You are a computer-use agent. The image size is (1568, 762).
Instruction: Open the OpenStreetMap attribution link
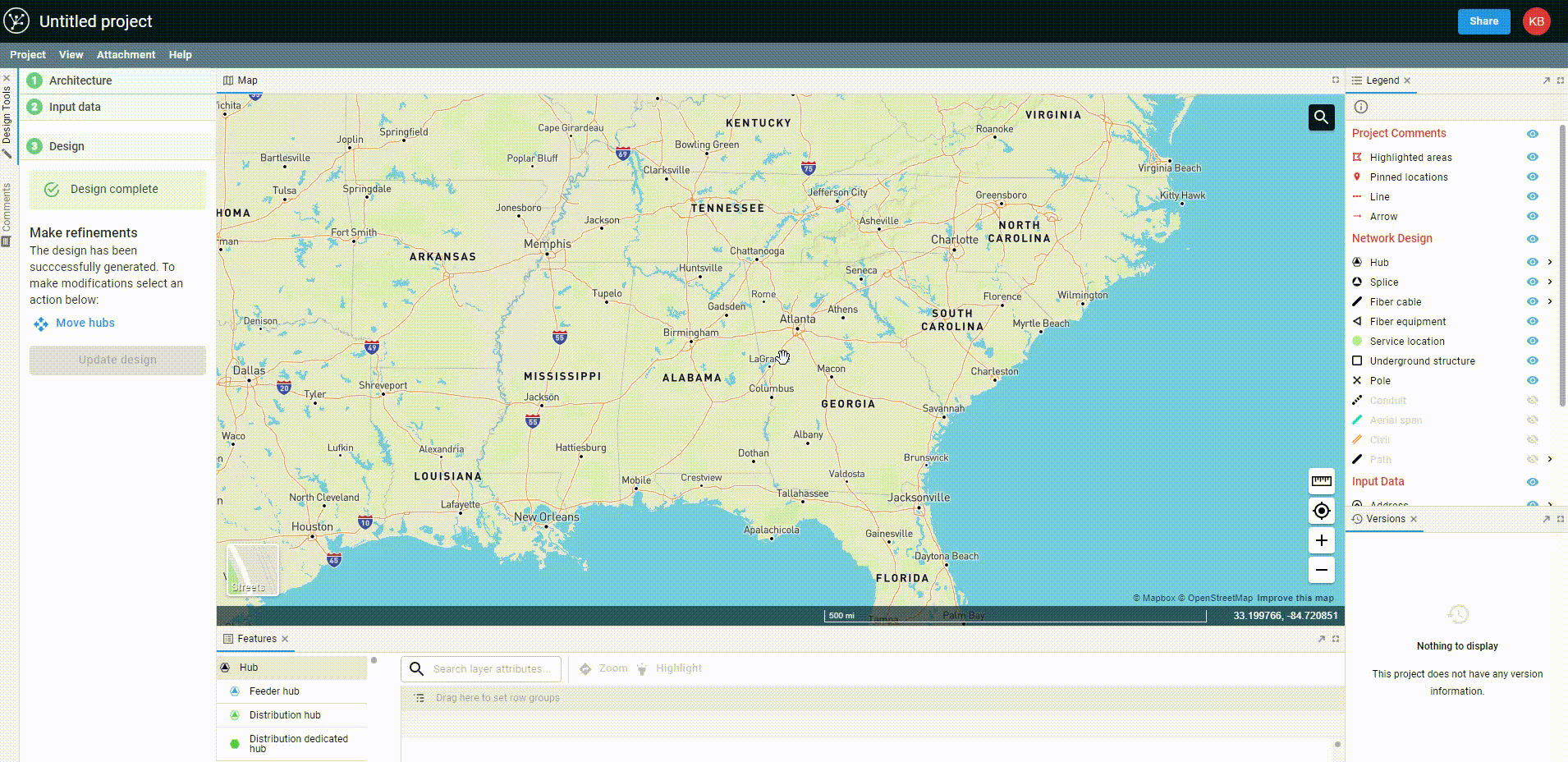tap(1215, 598)
